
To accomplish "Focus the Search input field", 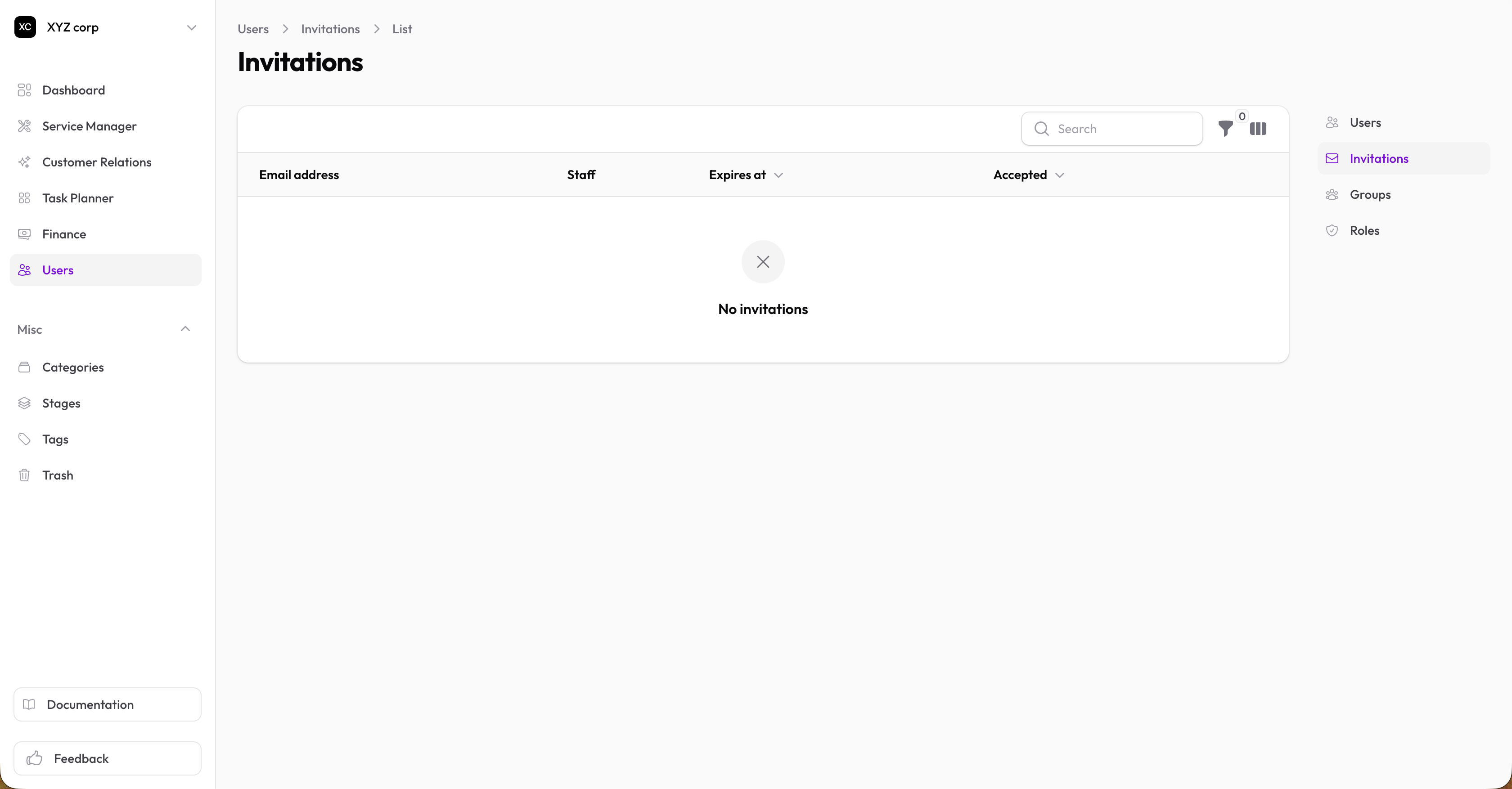I will [1111, 129].
